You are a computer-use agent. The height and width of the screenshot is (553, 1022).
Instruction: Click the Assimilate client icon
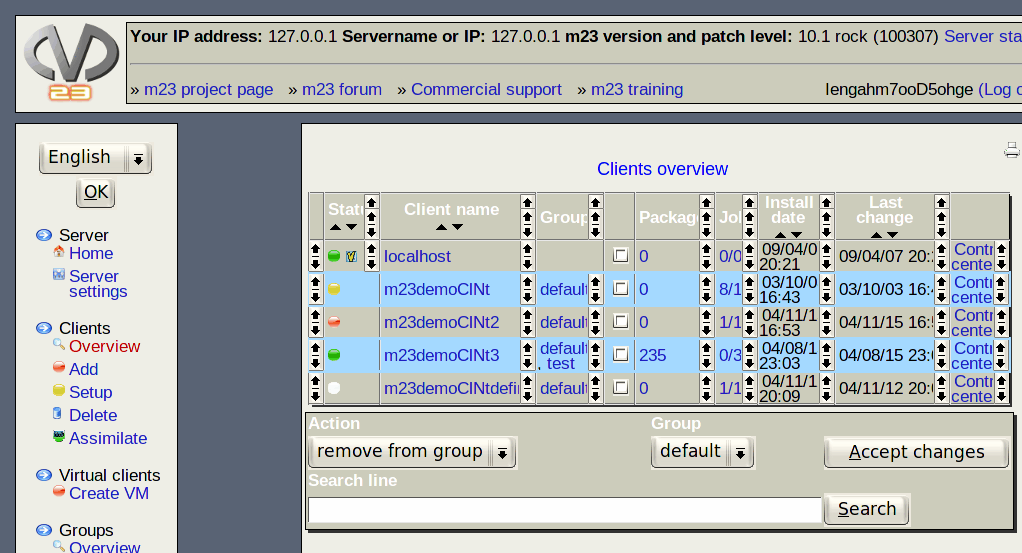[x=59, y=437]
